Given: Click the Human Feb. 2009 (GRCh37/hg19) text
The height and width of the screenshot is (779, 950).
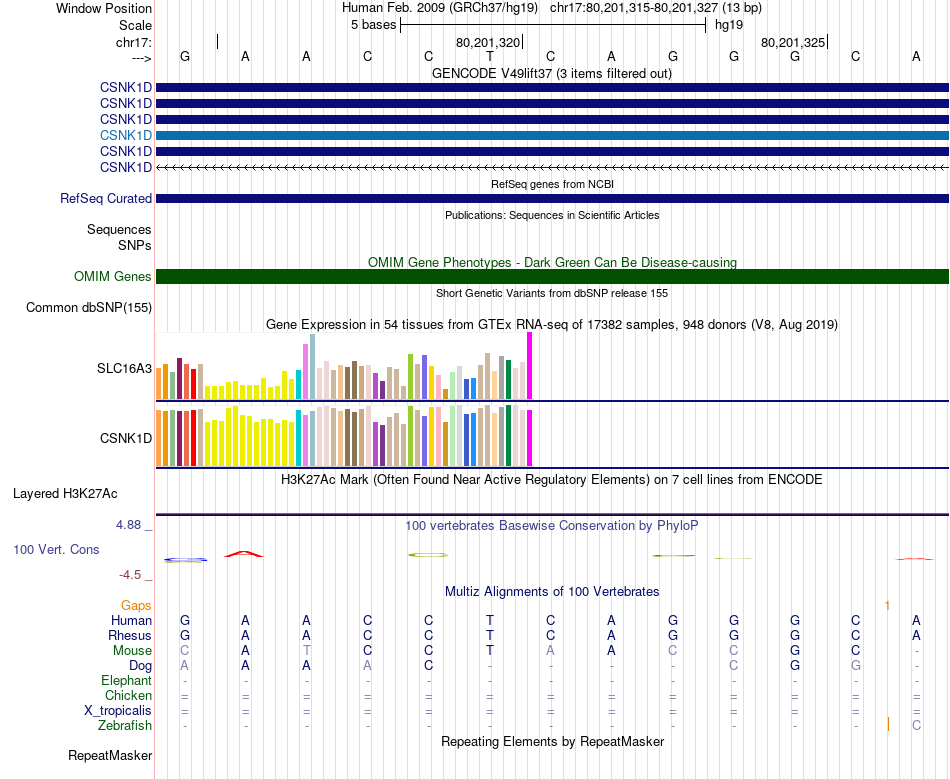Looking at the screenshot, I should point(440,8).
